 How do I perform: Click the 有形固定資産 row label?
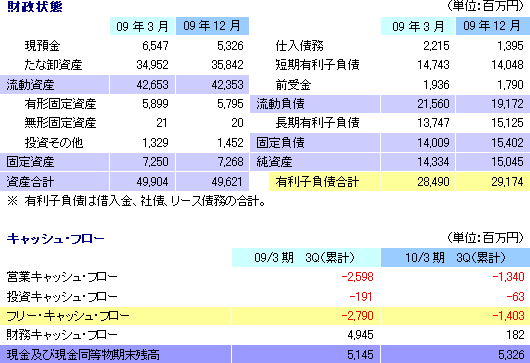60,104
